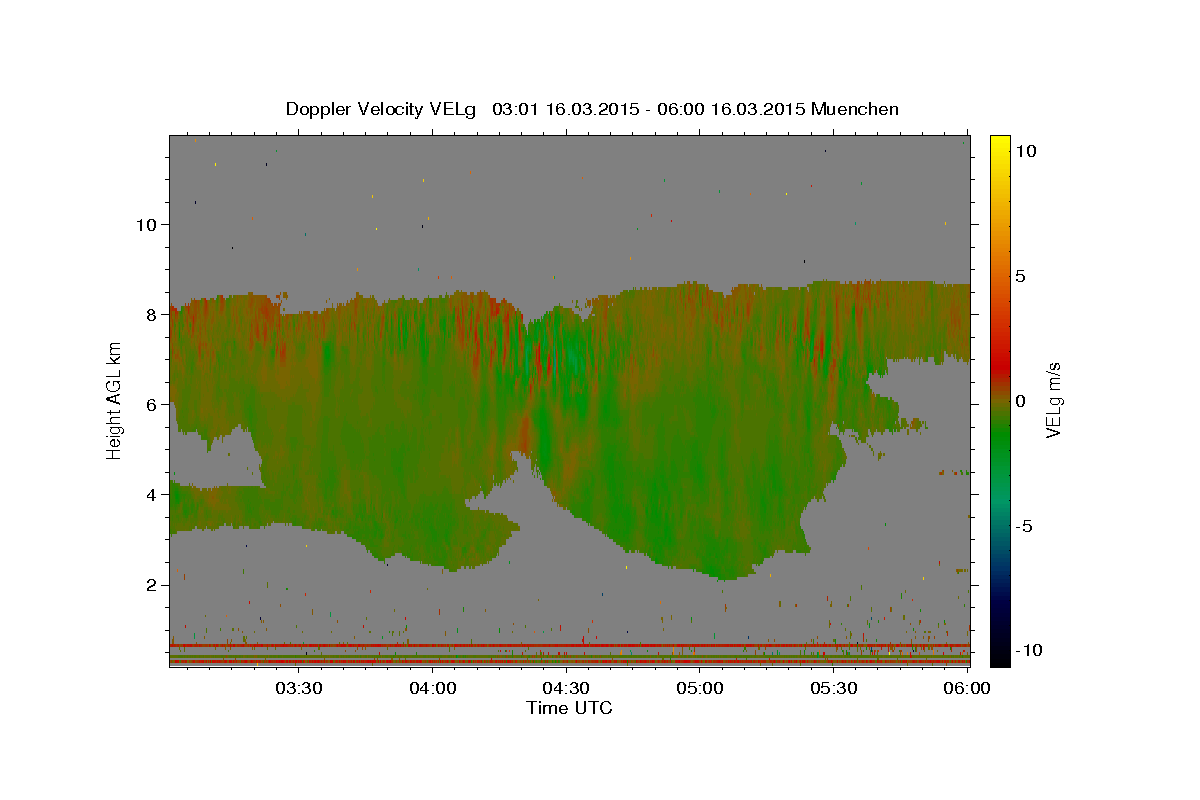
Task: Click the 03:30 time tick label
Action: (x=298, y=688)
